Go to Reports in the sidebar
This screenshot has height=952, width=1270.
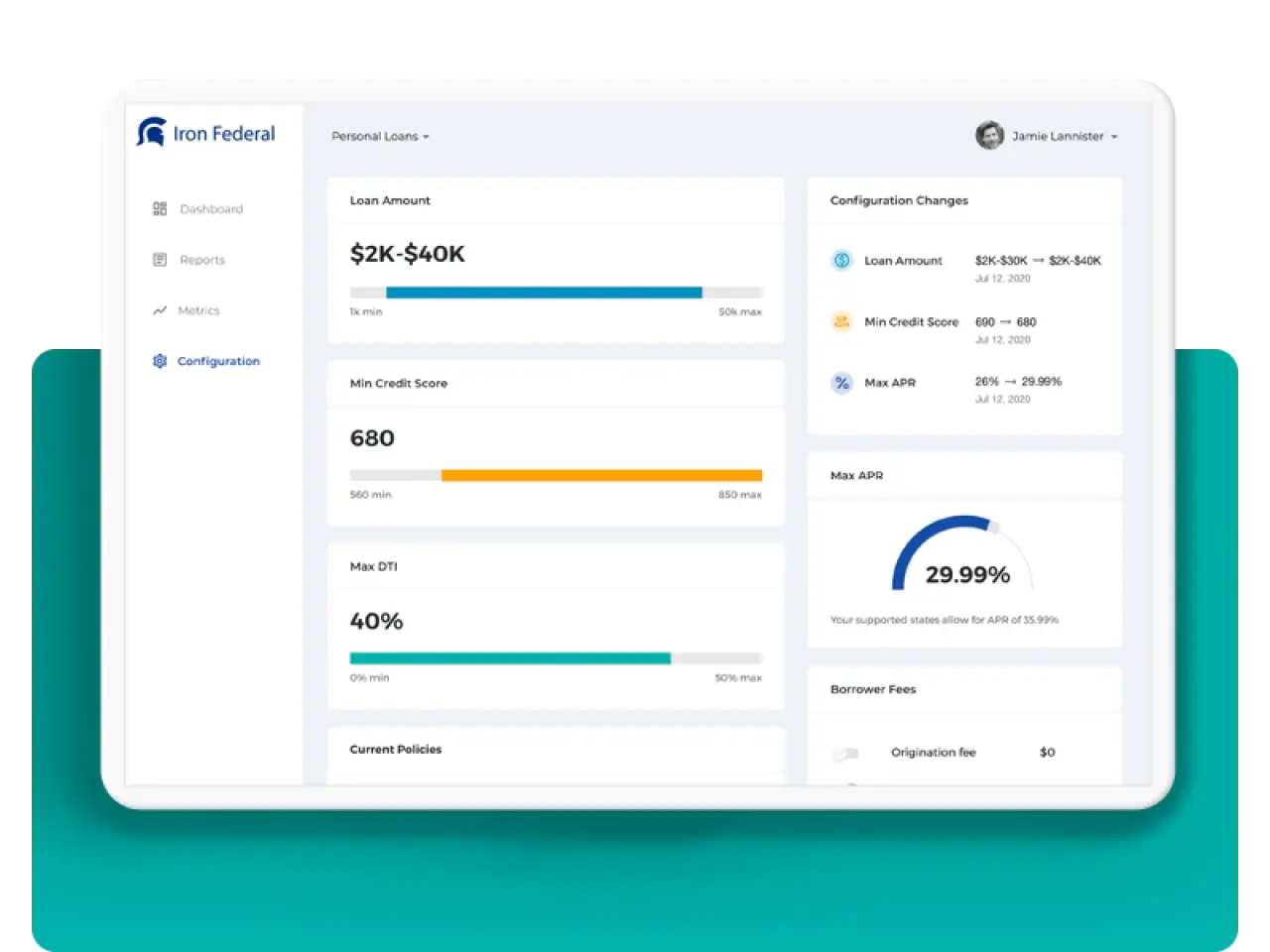point(202,260)
